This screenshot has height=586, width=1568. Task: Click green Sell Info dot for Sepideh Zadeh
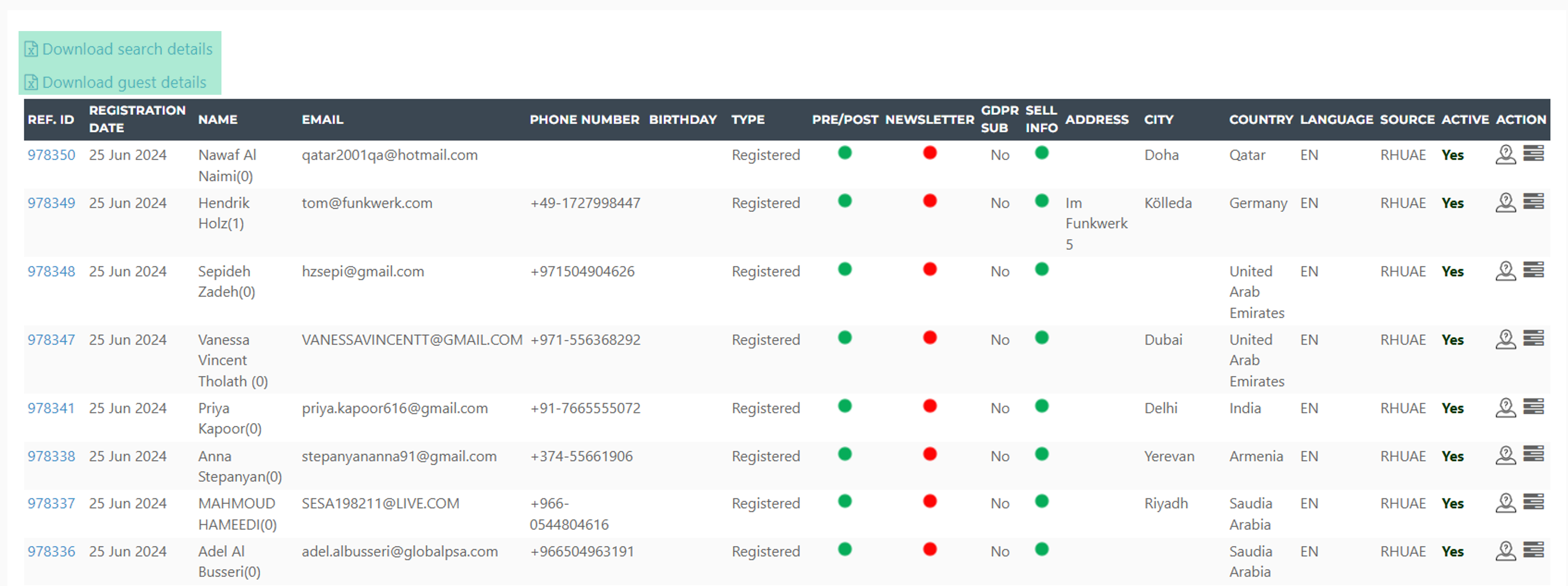point(1042,269)
